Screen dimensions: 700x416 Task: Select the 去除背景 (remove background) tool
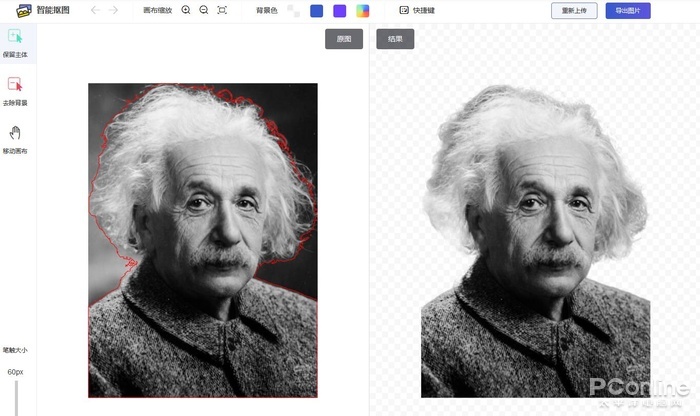click(15, 88)
